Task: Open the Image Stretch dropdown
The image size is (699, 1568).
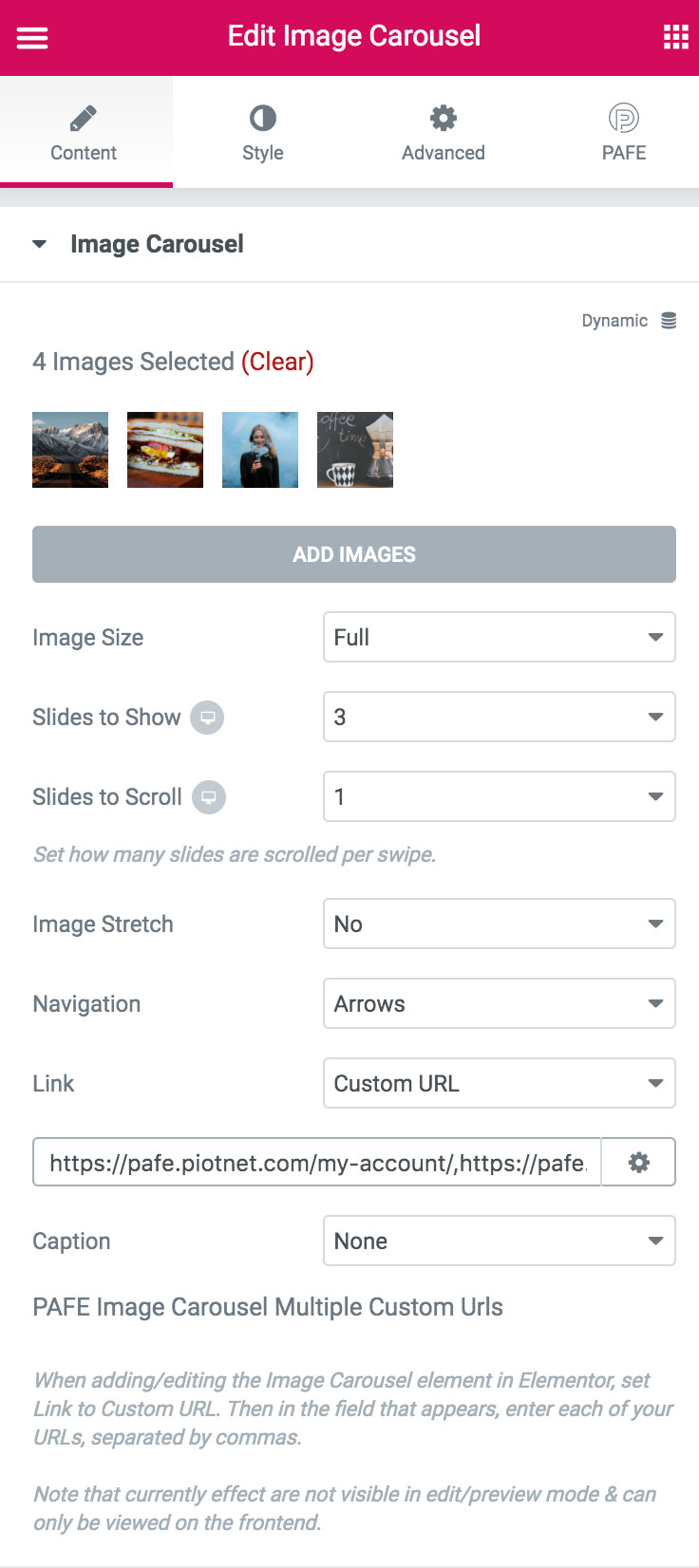Action: (x=500, y=924)
